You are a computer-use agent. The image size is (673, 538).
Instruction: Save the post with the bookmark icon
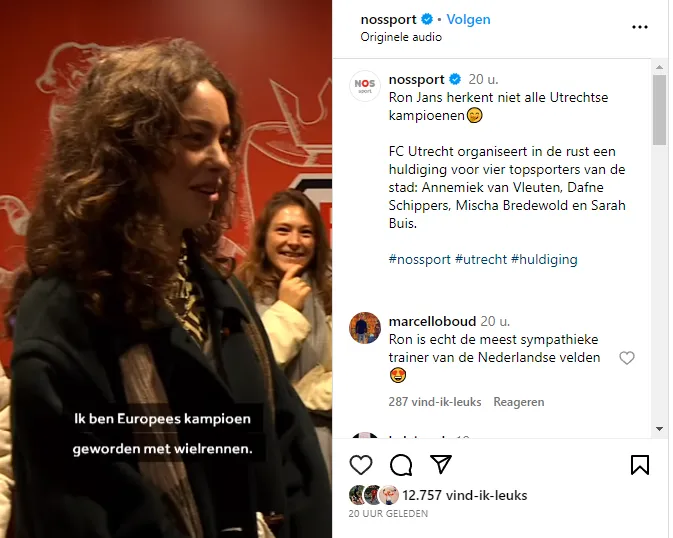[640, 465]
